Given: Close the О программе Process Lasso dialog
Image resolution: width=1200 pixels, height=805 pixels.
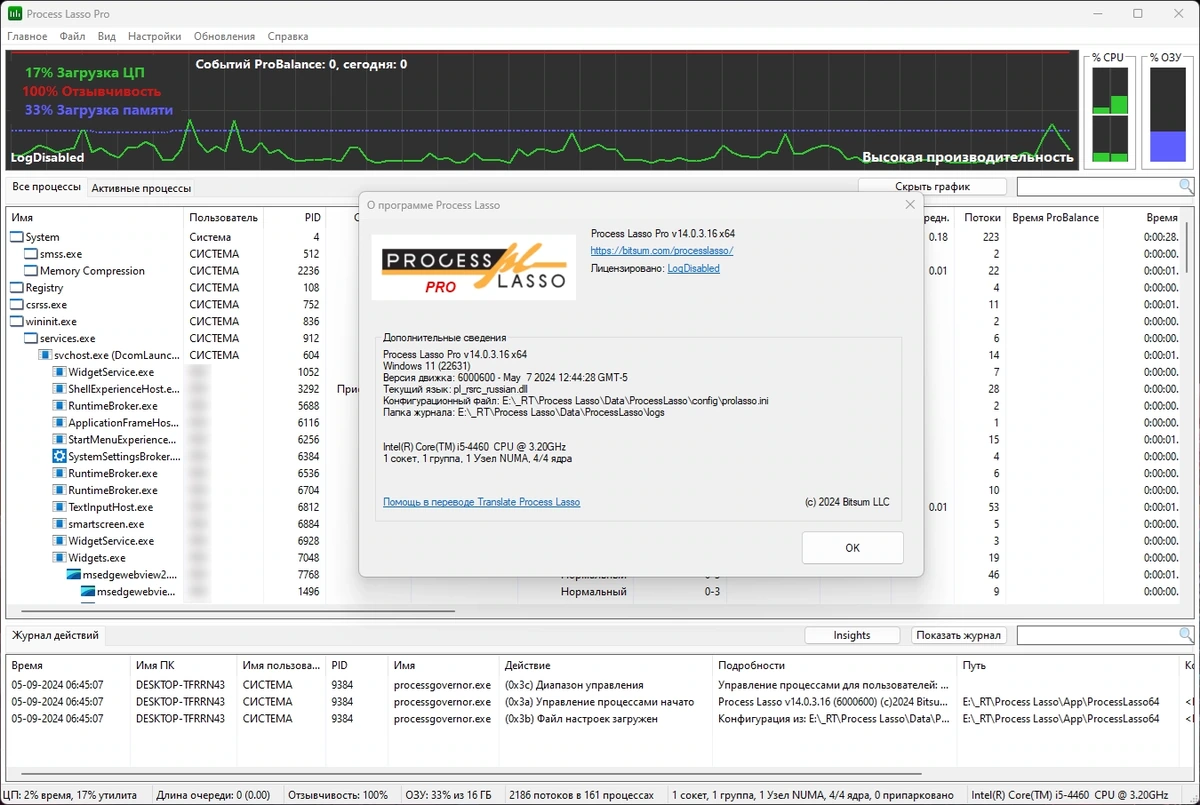Looking at the screenshot, I should pyautogui.click(x=910, y=205).
